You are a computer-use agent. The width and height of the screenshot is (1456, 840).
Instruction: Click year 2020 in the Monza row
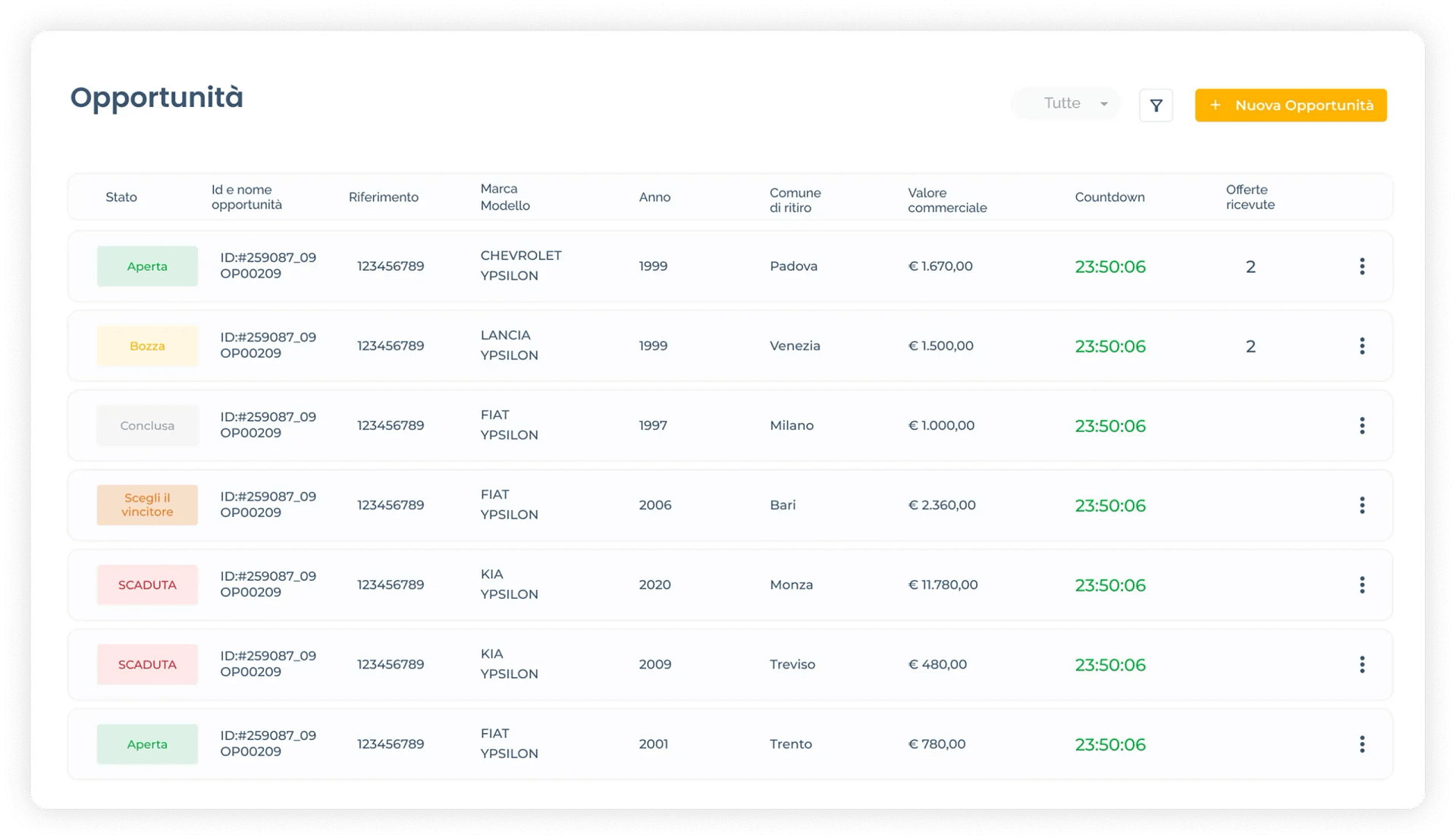tap(655, 585)
